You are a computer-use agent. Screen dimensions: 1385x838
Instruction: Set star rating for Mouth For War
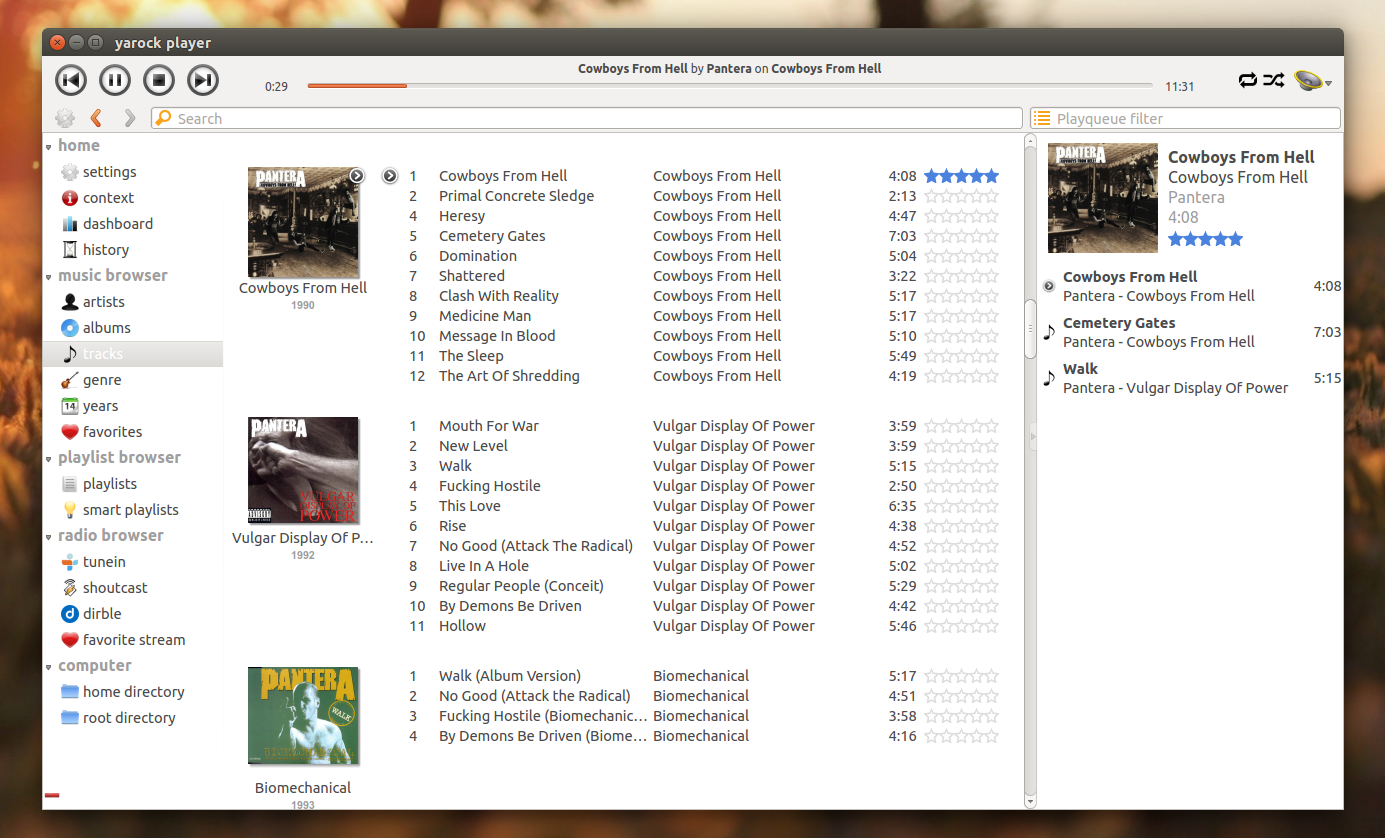(x=961, y=426)
